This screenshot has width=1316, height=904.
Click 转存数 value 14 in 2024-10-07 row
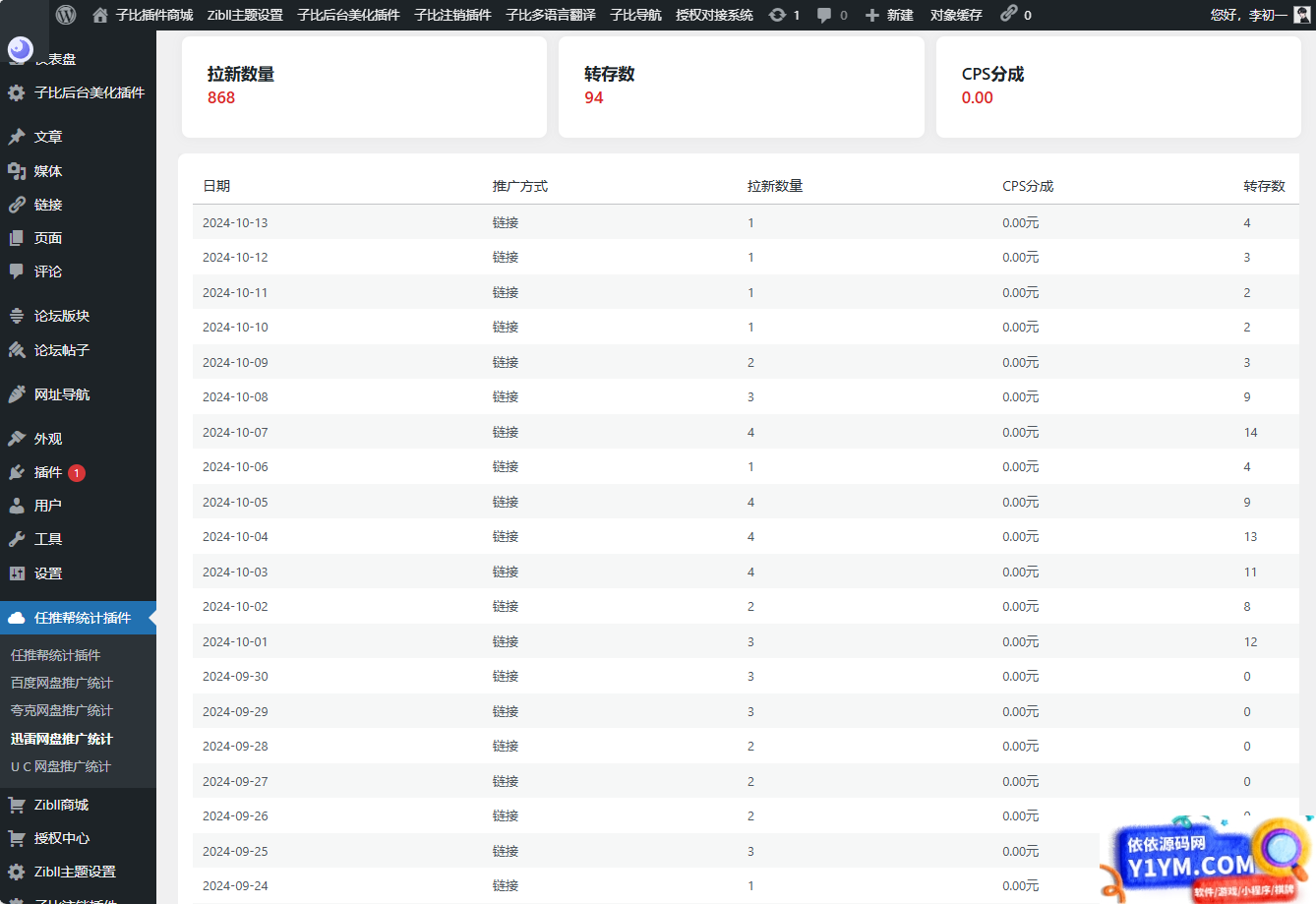[1250, 433]
